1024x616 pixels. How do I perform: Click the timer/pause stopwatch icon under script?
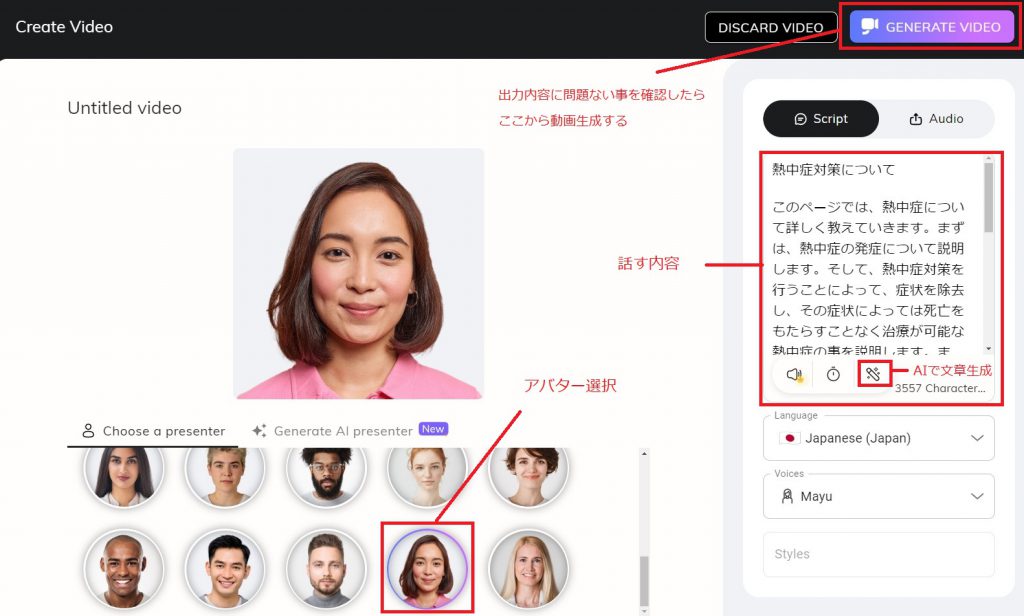(833, 374)
